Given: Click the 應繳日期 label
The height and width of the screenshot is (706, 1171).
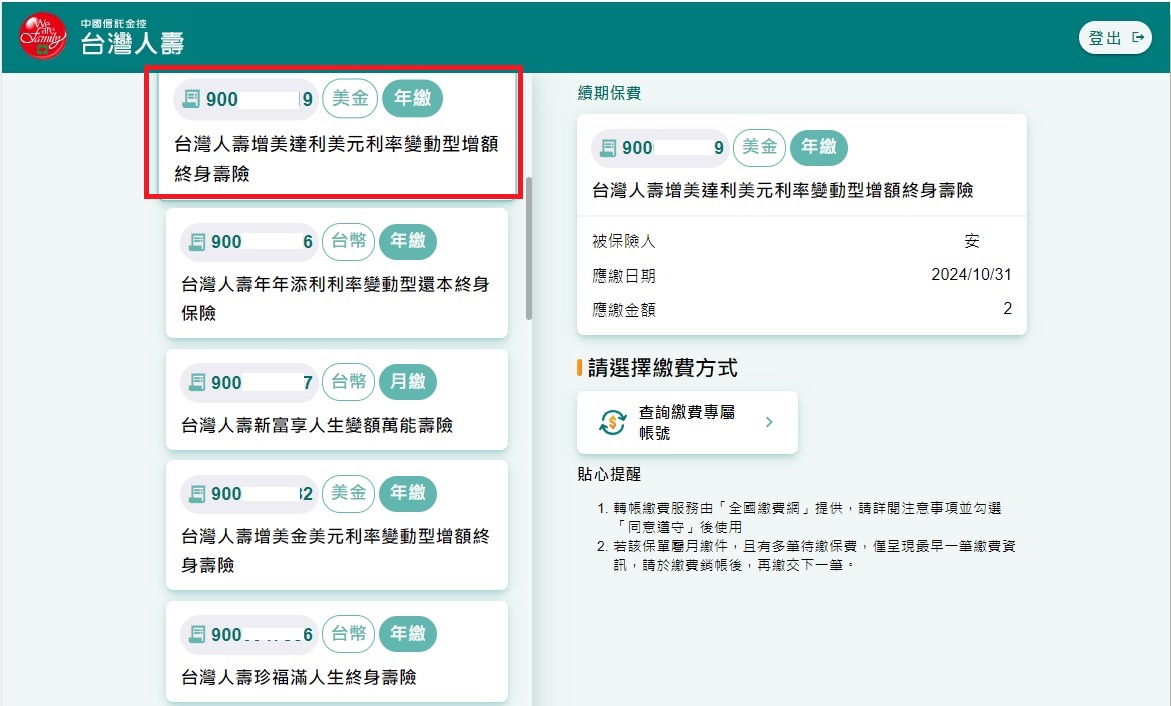Looking at the screenshot, I should tap(624, 276).
